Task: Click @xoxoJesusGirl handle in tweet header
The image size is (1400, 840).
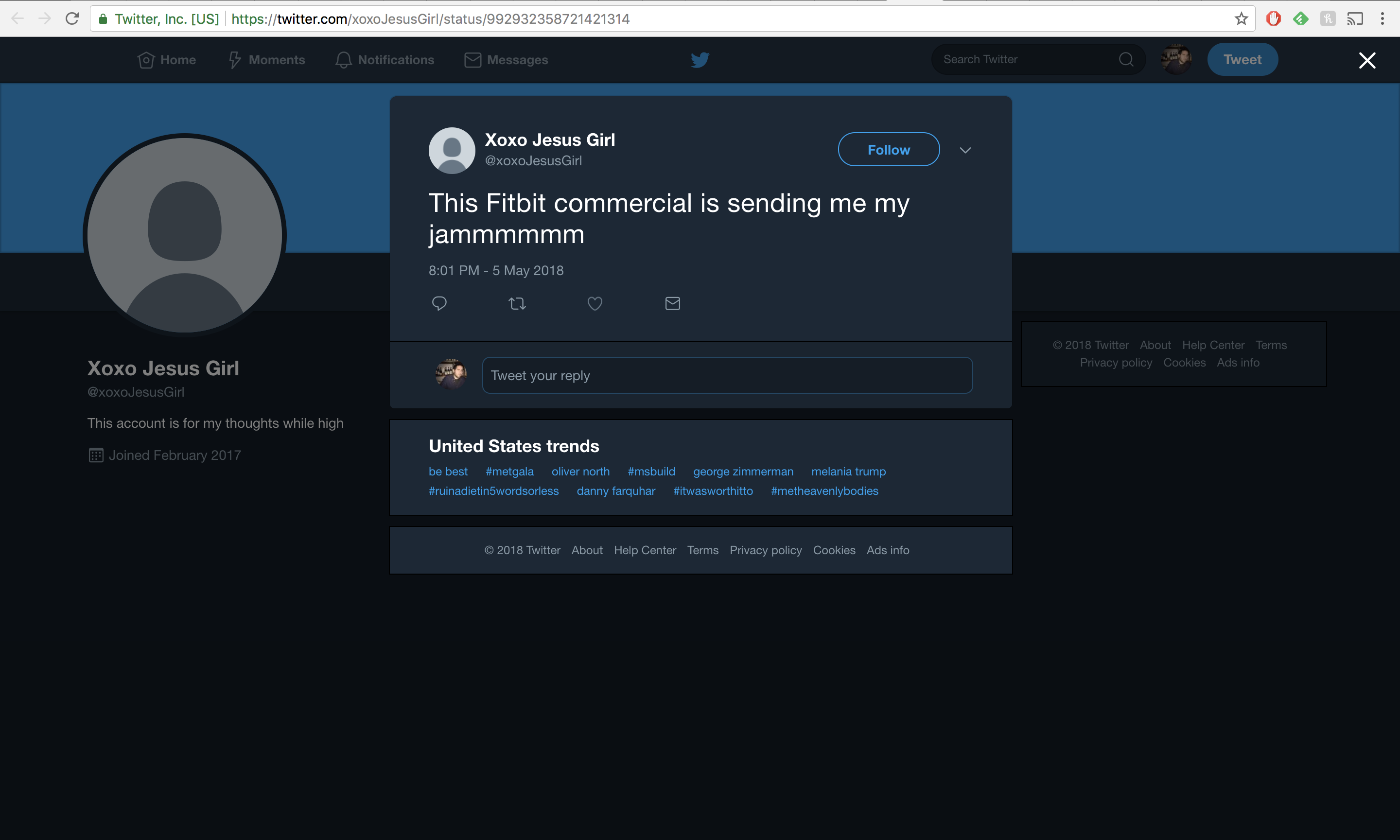Action: (x=533, y=161)
